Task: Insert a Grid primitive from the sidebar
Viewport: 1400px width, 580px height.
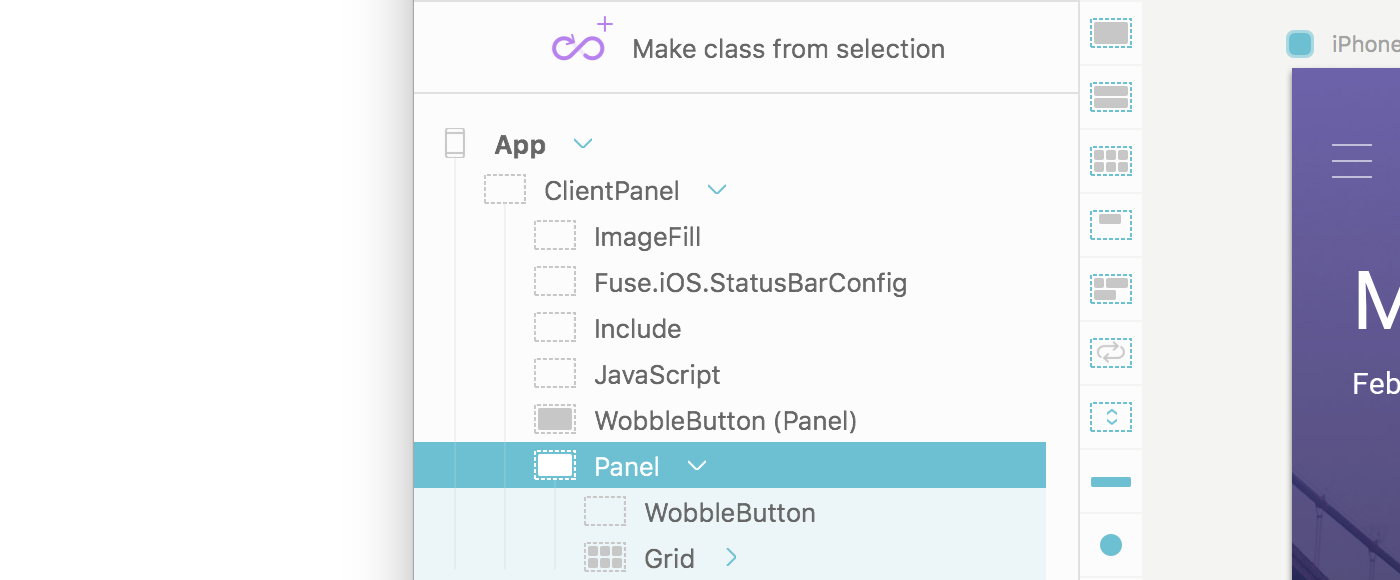Action: [1111, 161]
